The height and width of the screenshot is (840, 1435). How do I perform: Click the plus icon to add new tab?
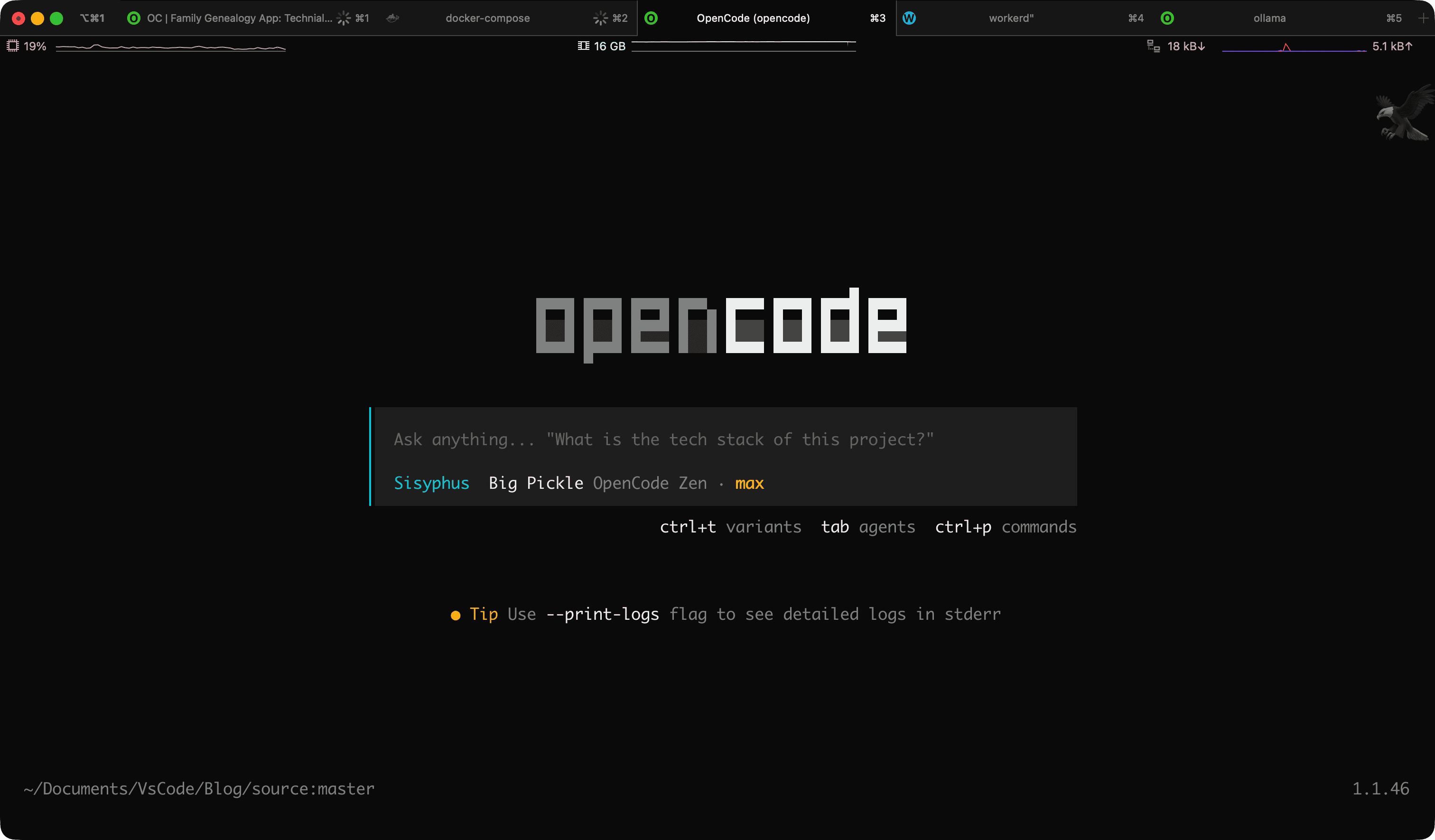1423,18
